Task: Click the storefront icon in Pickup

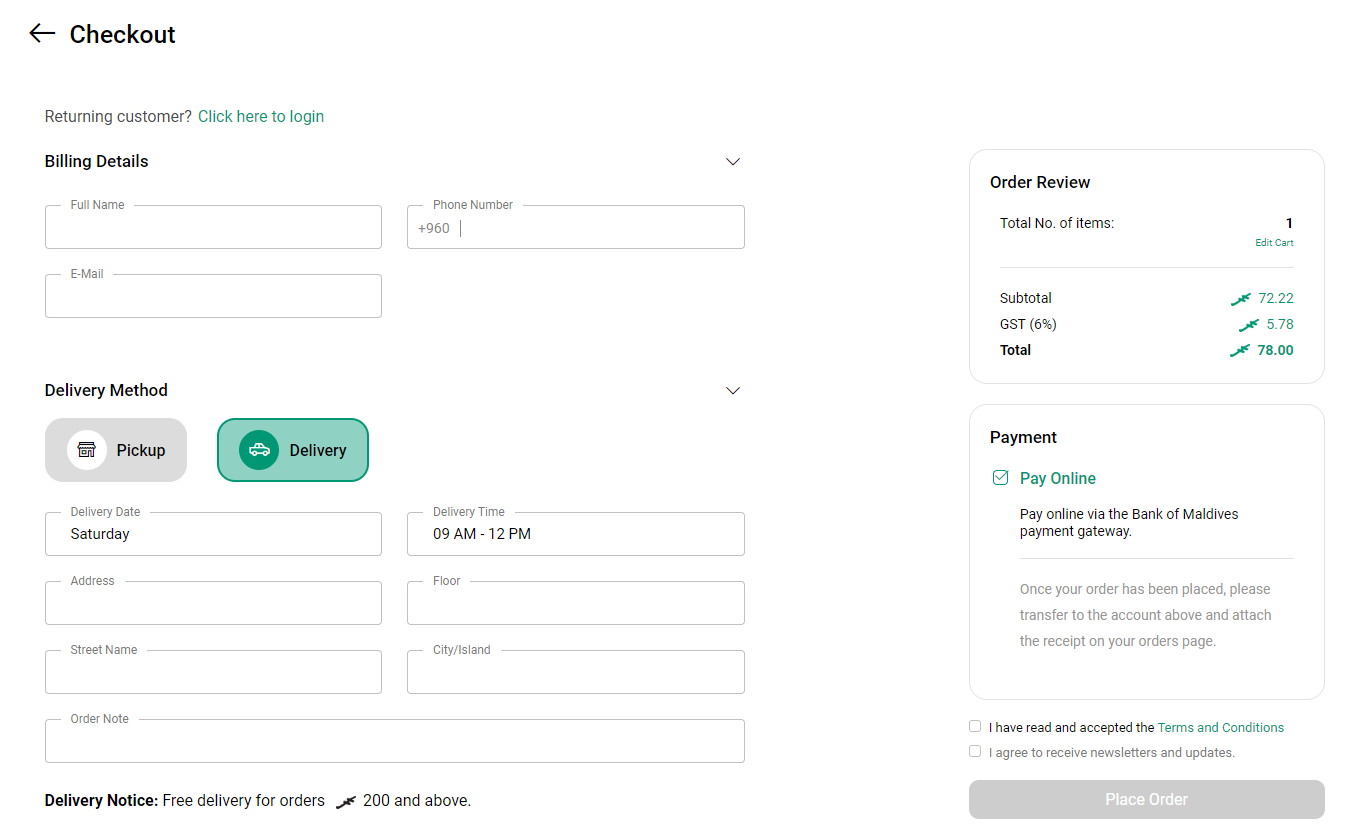Action: pyautogui.click(x=87, y=450)
